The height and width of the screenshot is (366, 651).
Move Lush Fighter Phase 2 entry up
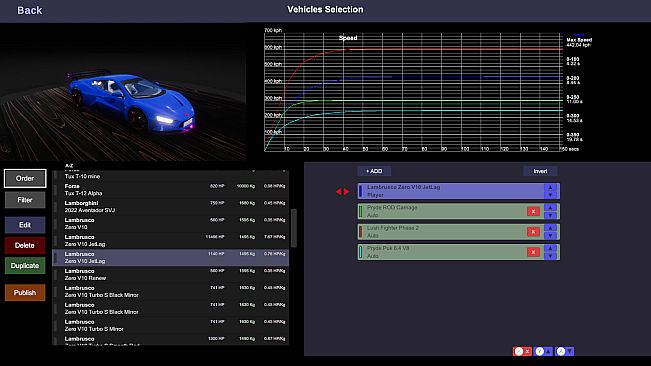point(551,228)
